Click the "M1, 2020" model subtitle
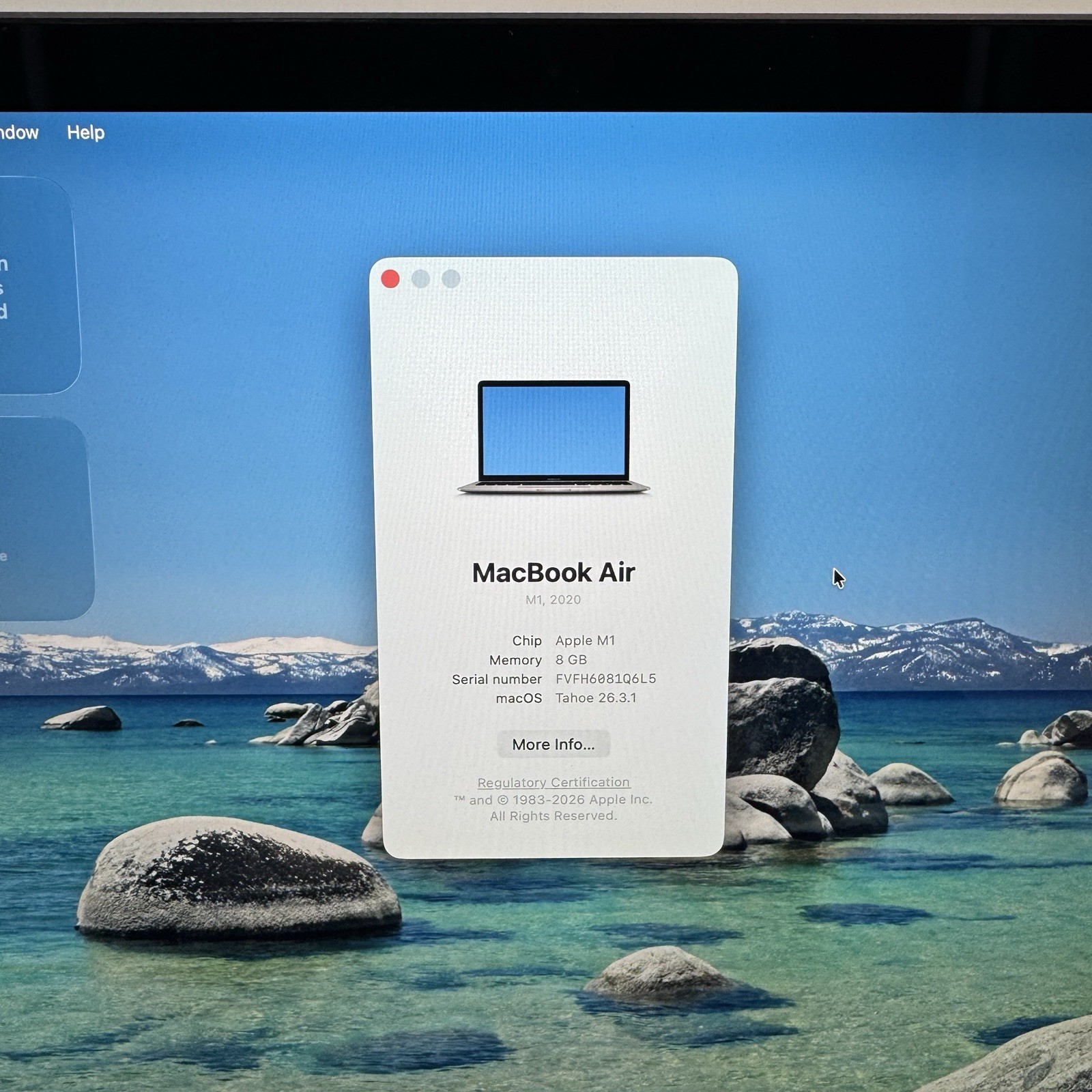This screenshot has width=1092, height=1092. tap(553, 600)
